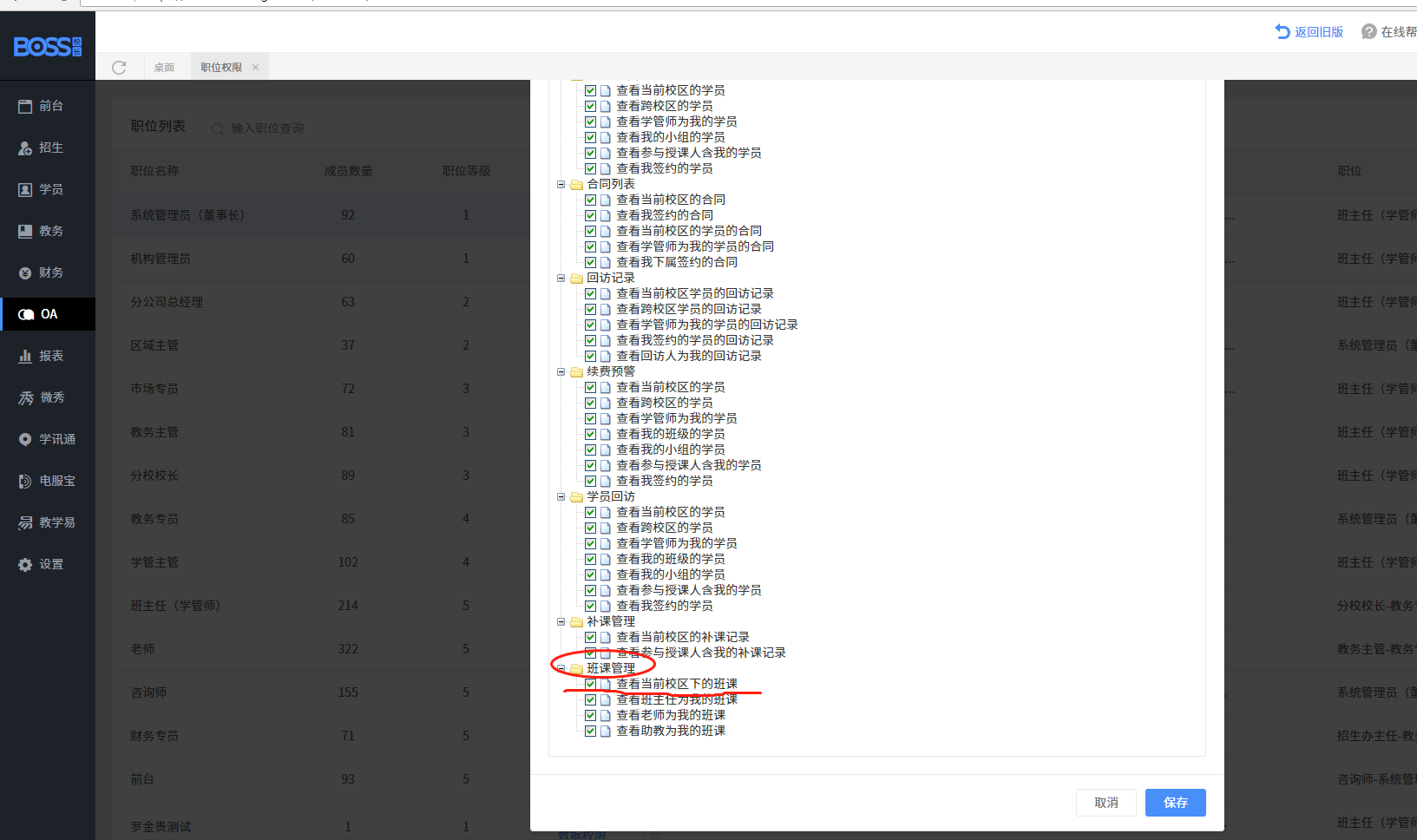The height and width of the screenshot is (840, 1417).
Task: Click the 返回旧版 return arrow icon
Action: (x=1282, y=32)
